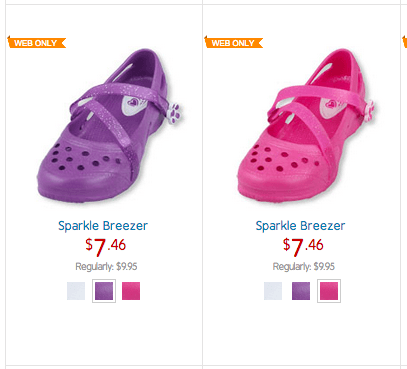Image resolution: width=407 pixels, height=369 pixels.
Task: Click the flower charm on the pink shoe
Action: [x=370, y=111]
